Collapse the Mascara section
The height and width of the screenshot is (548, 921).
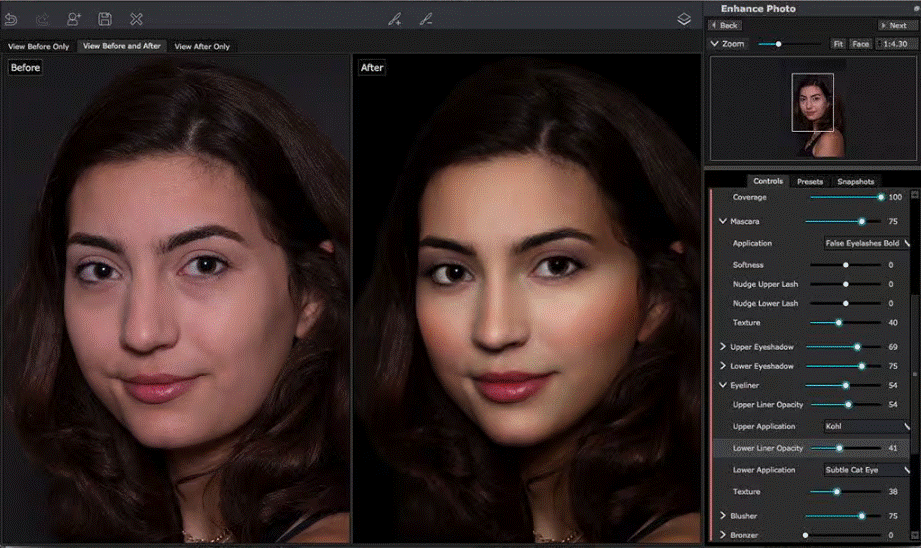(x=722, y=221)
